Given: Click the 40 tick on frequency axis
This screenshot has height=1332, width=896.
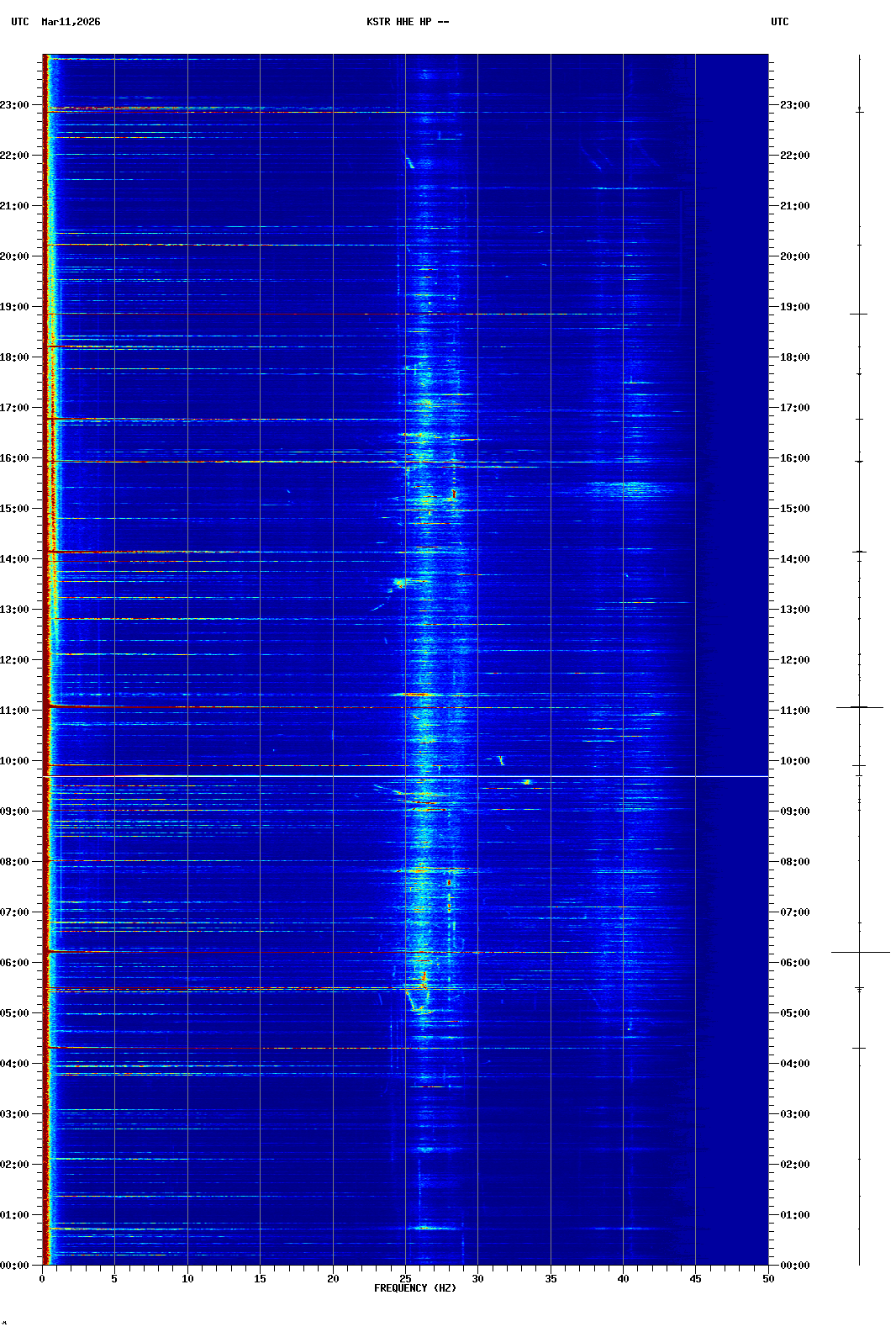Looking at the screenshot, I should [623, 1278].
